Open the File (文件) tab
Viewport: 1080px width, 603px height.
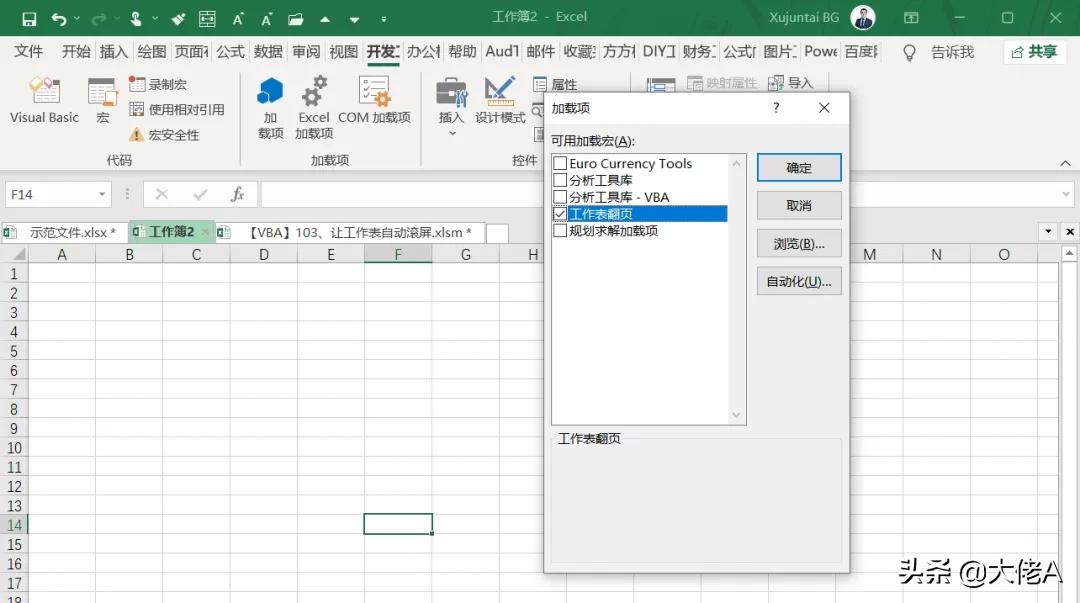pyautogui.click(x=28, y=52)
